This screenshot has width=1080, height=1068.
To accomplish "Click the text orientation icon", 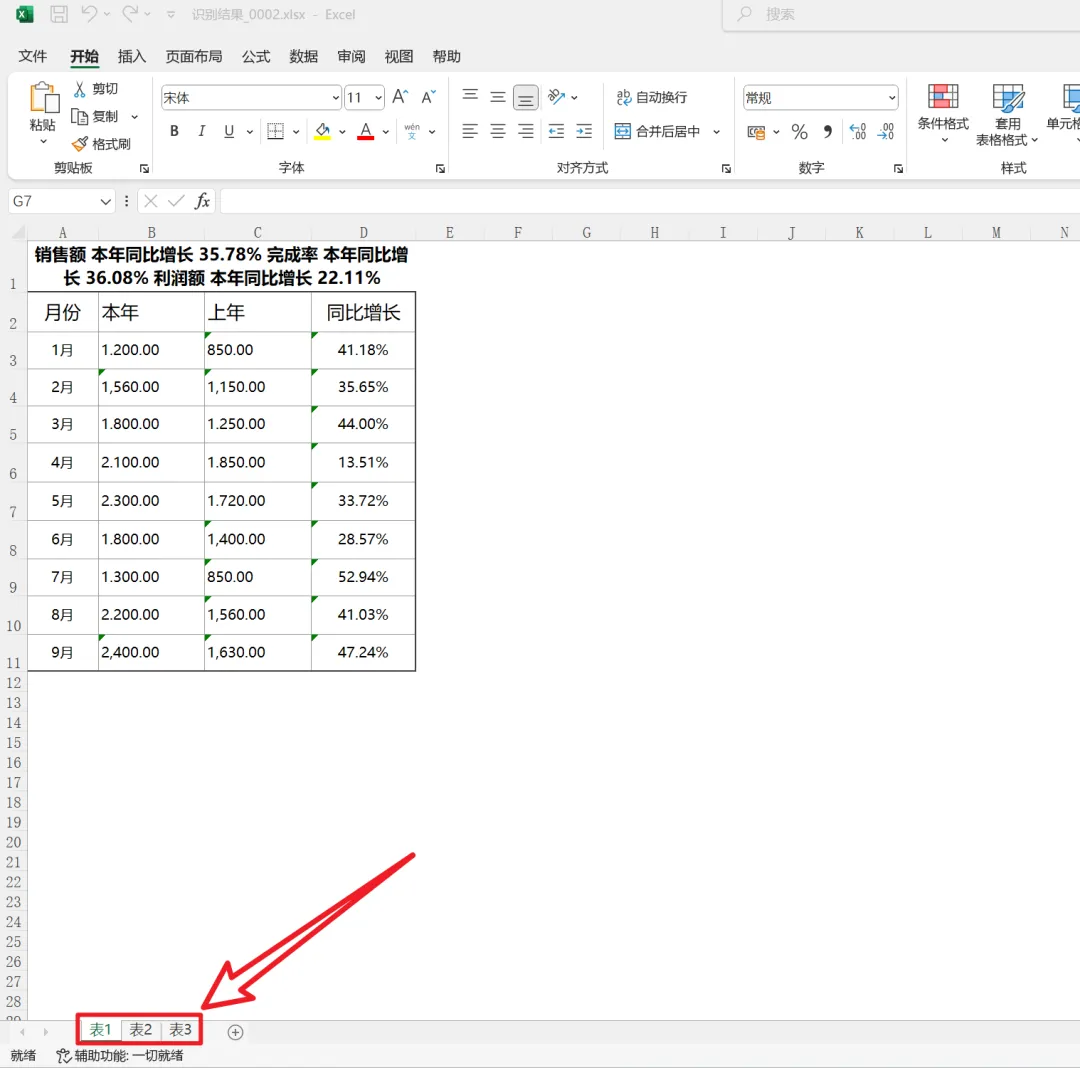I will (557, 96).
